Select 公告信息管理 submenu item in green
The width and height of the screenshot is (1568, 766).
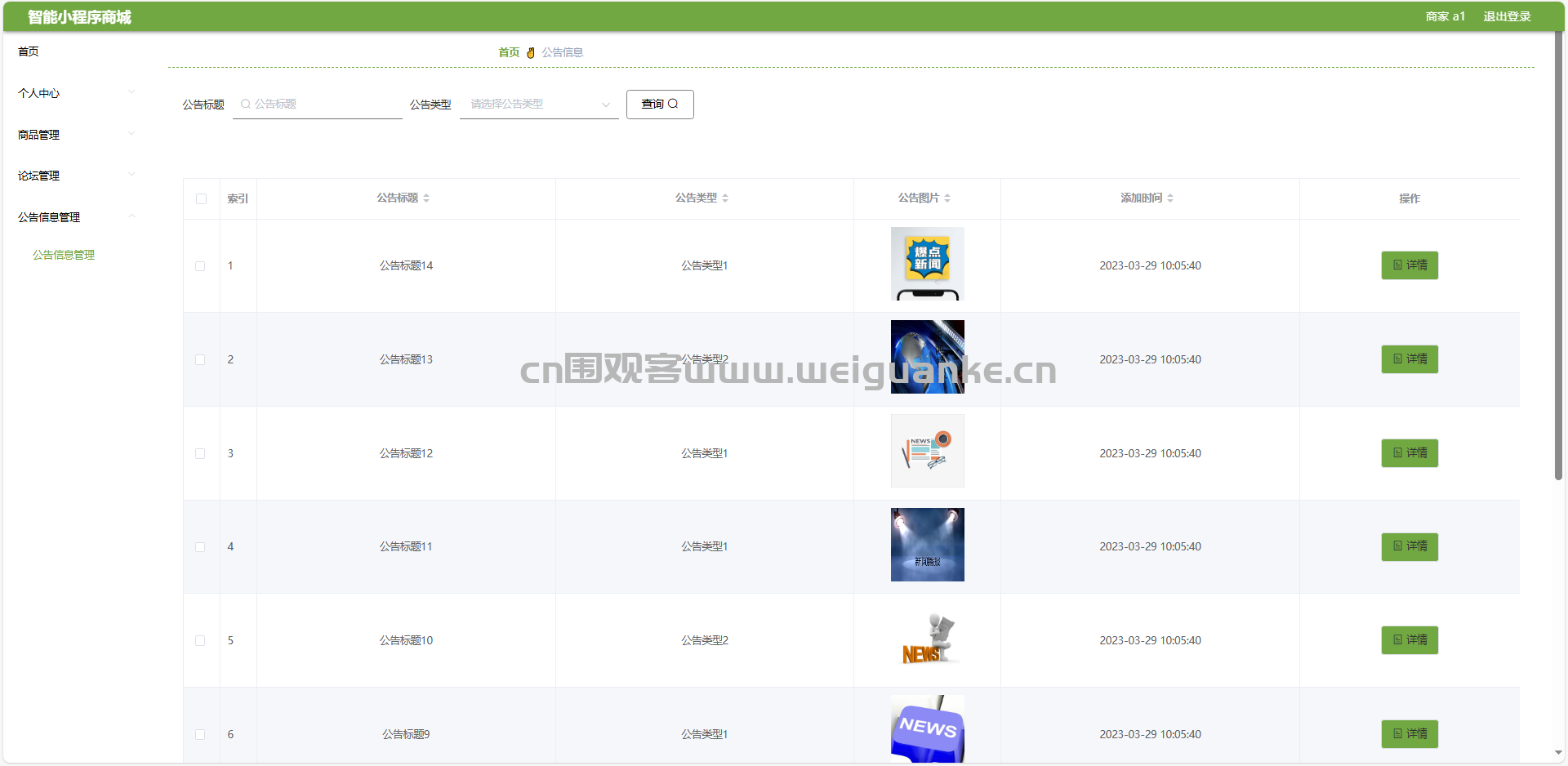(x=64, y=255)
